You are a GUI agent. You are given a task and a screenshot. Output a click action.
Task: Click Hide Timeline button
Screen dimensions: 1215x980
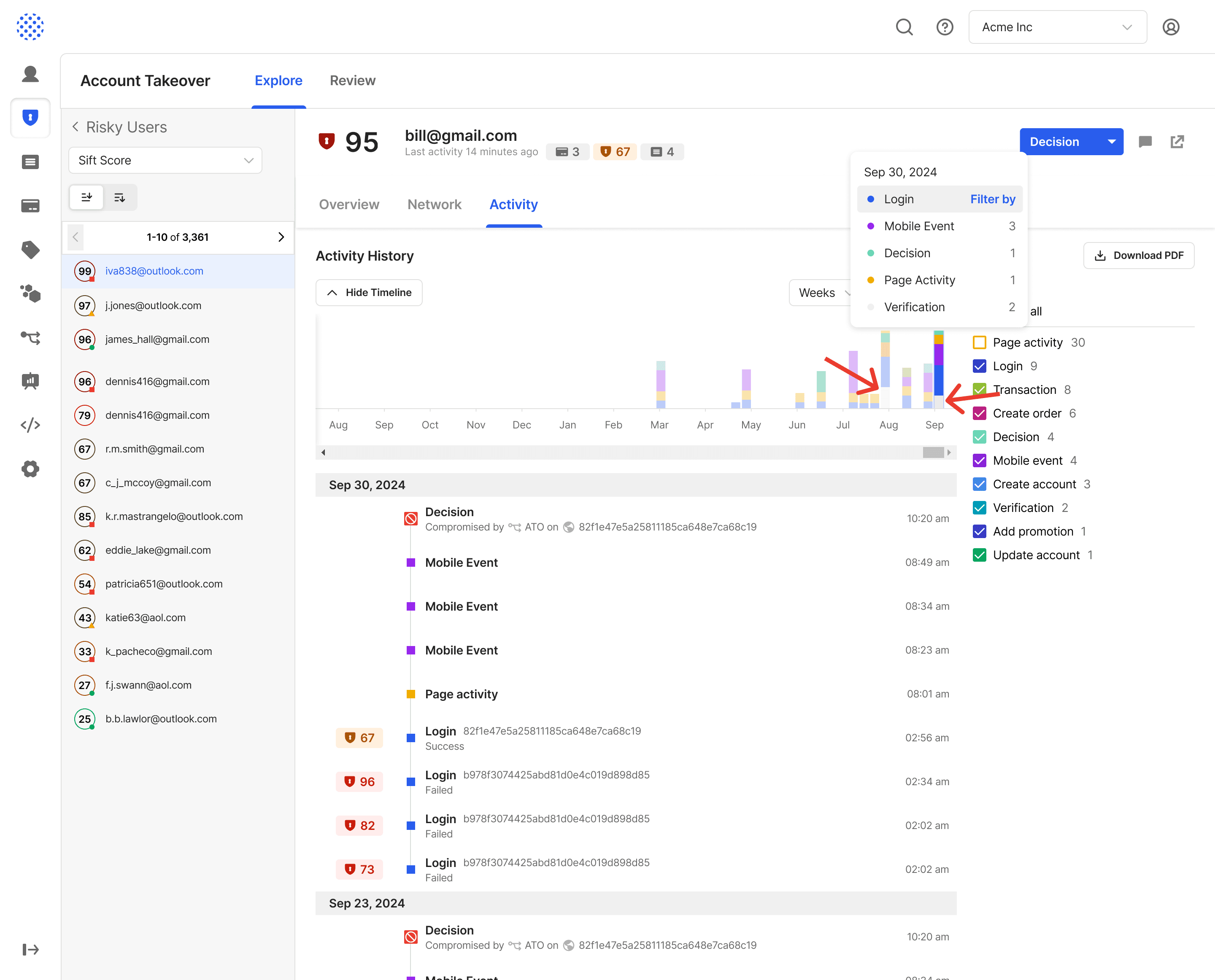(369, 292)
